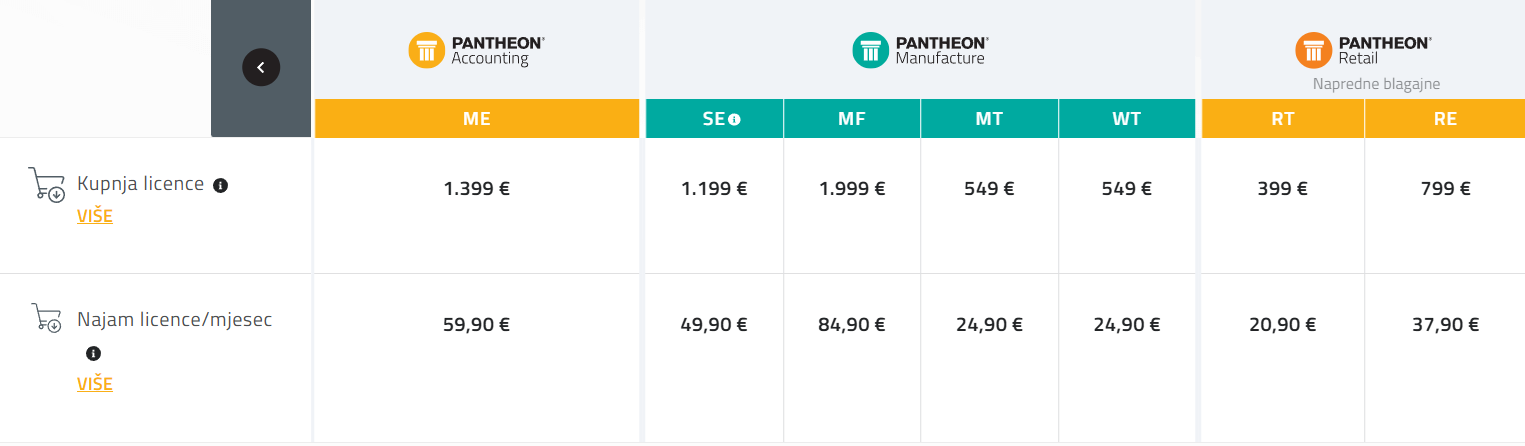Click the Pantheon Manufacture logo icon
The height and width of the screenshot is (446, 1525).
point(870,50)
